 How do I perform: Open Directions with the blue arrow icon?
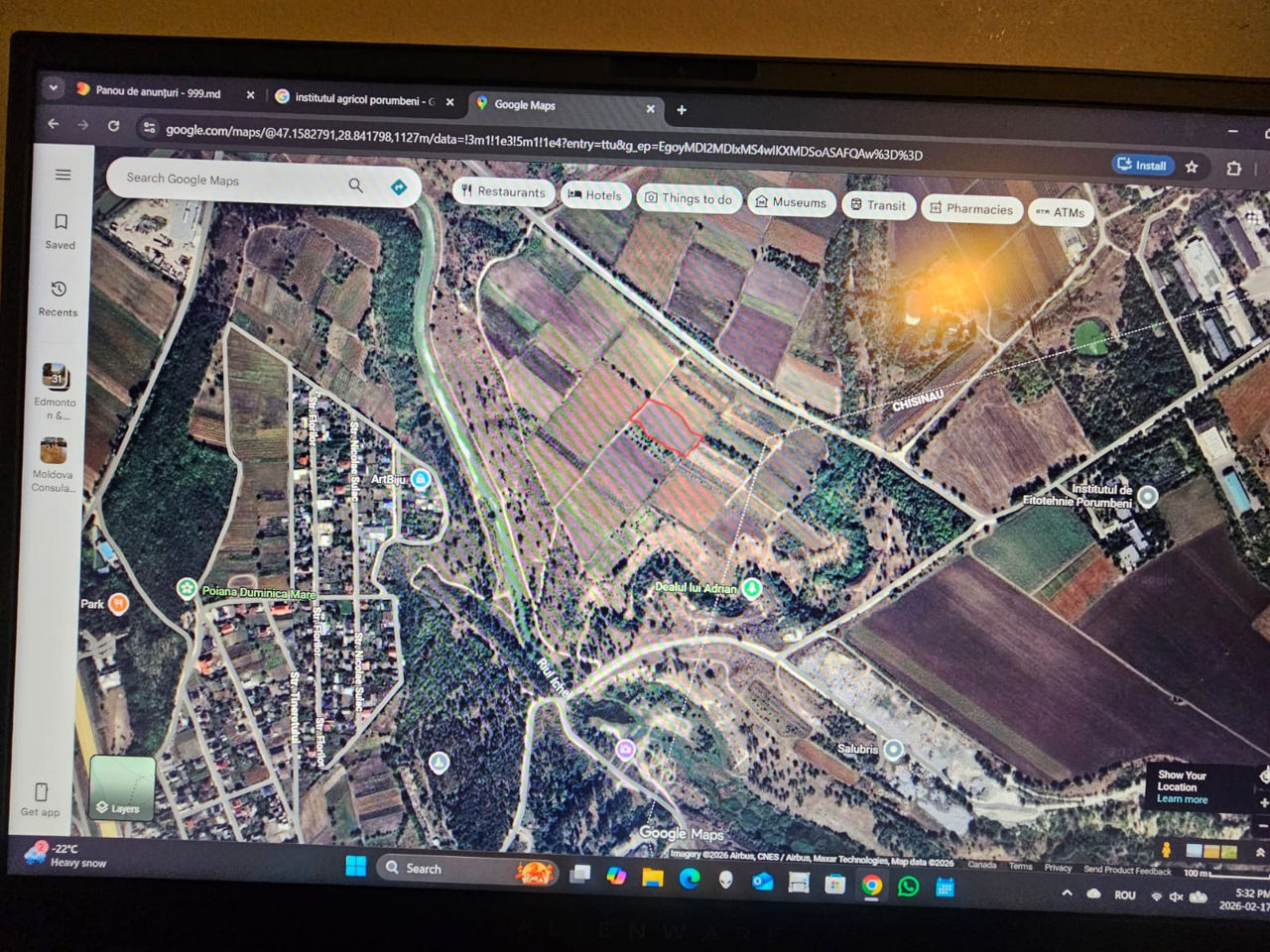[x=399, y=186]
